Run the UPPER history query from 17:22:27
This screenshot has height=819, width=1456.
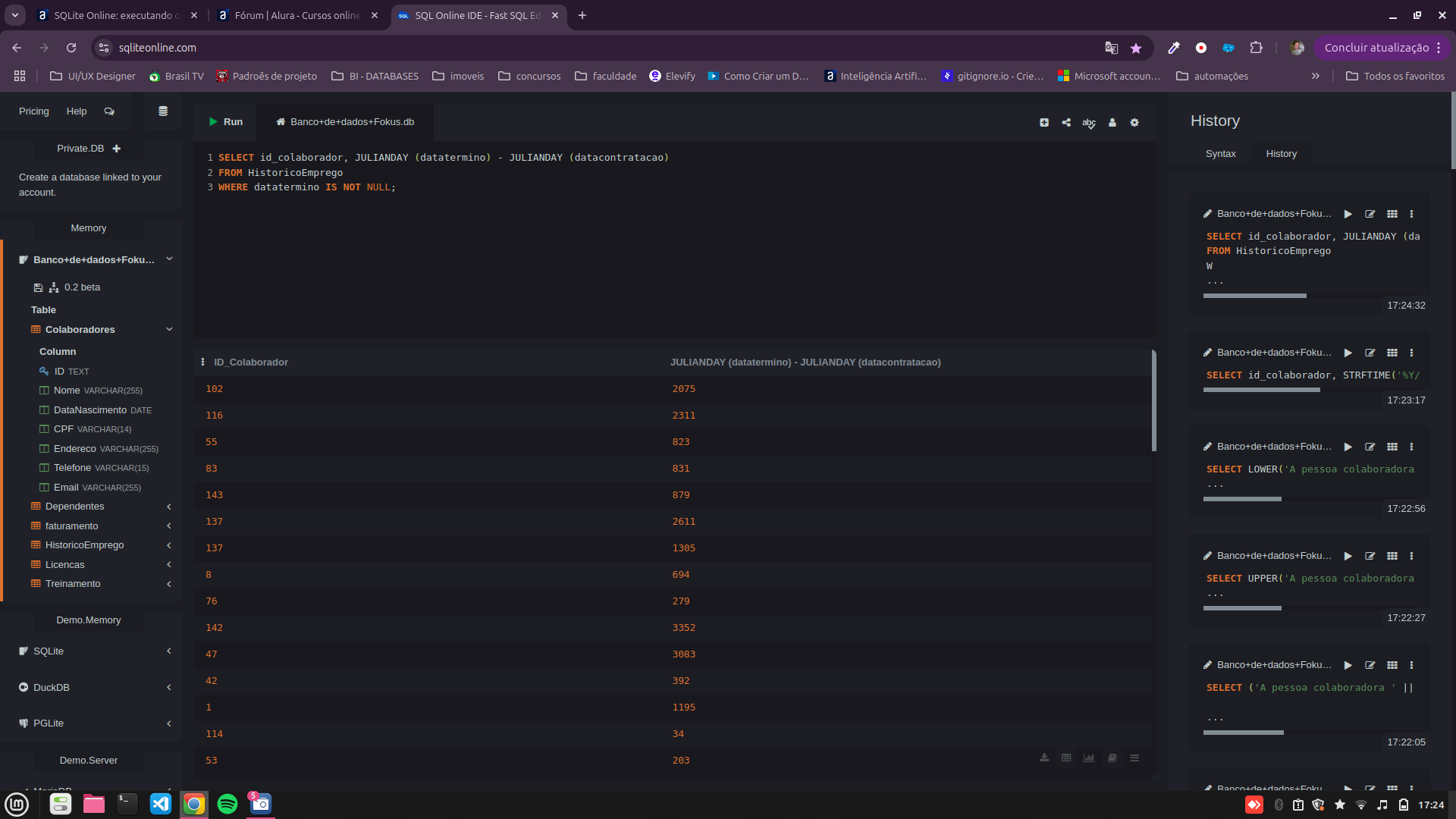coord(1348,557)
